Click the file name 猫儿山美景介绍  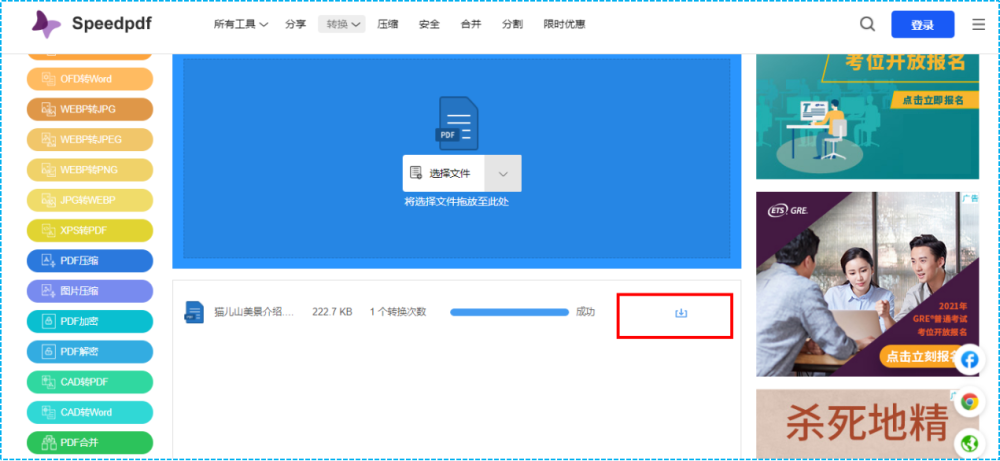point(254,312)
